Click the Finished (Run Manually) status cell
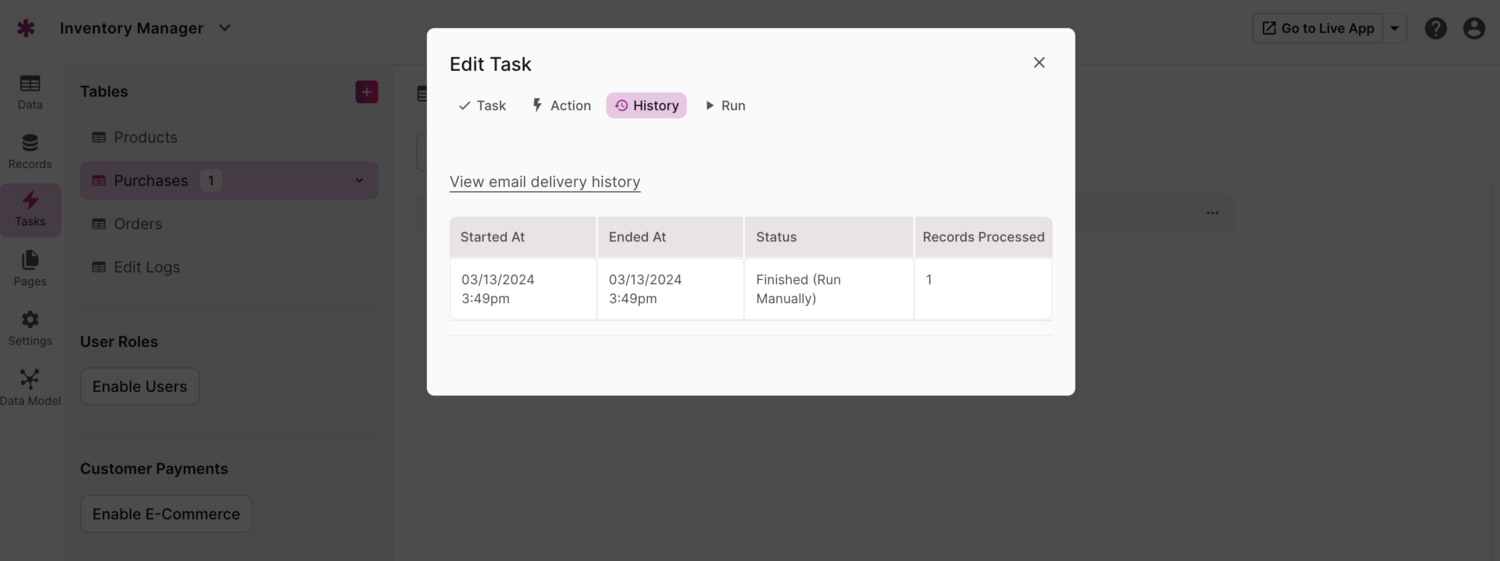Screen dimensions: 1500x561 [829, 289]
